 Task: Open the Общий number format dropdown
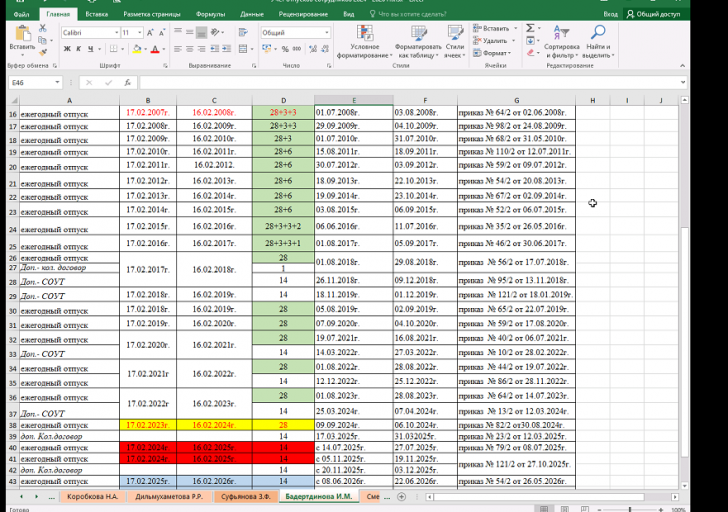pos(327,32)
